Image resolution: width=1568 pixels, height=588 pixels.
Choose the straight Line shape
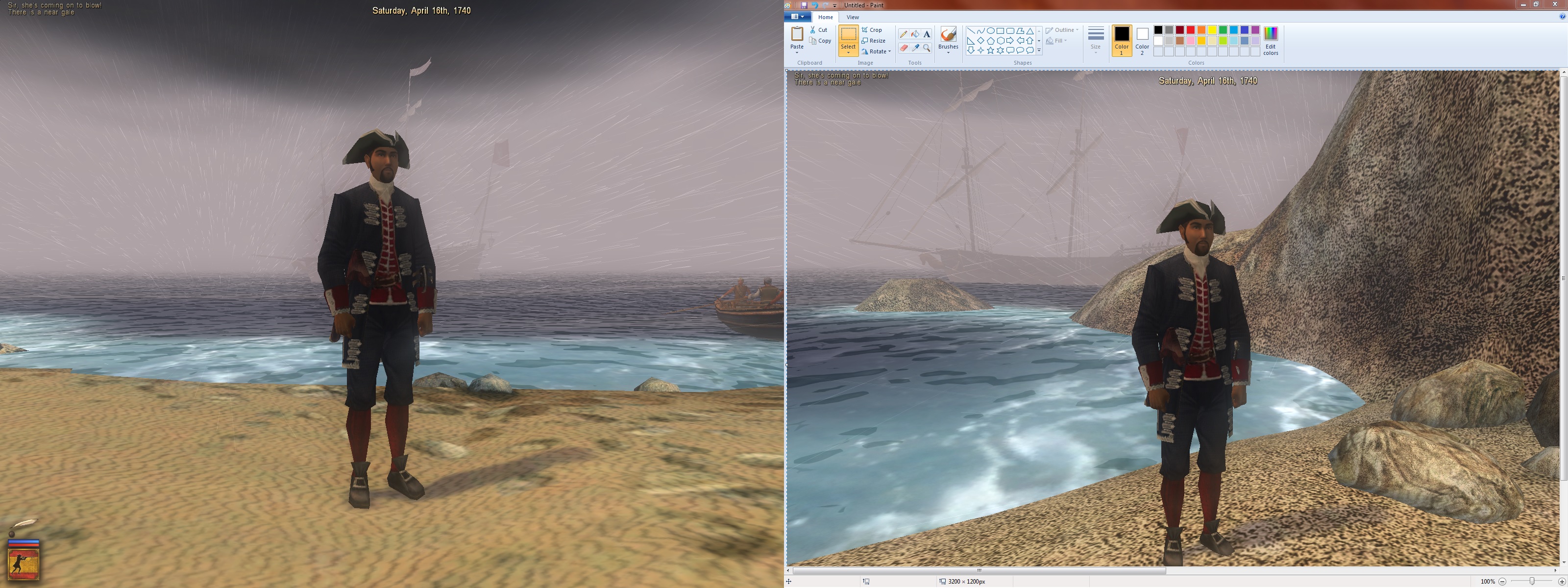[x=971, y=30]
